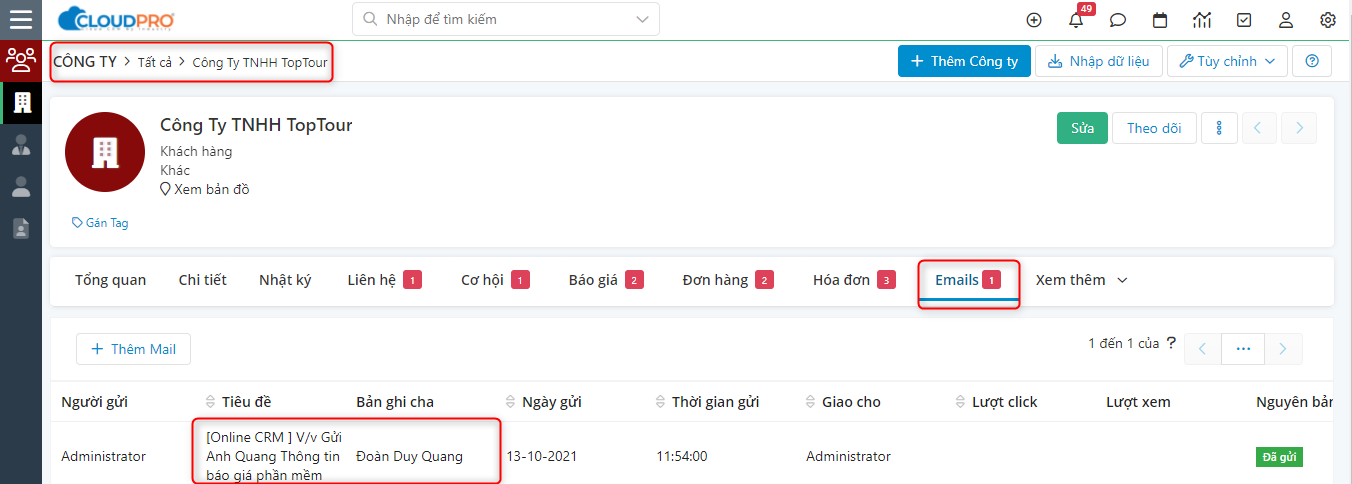Open notifications bell with 49 badge

click(1077, 19)
